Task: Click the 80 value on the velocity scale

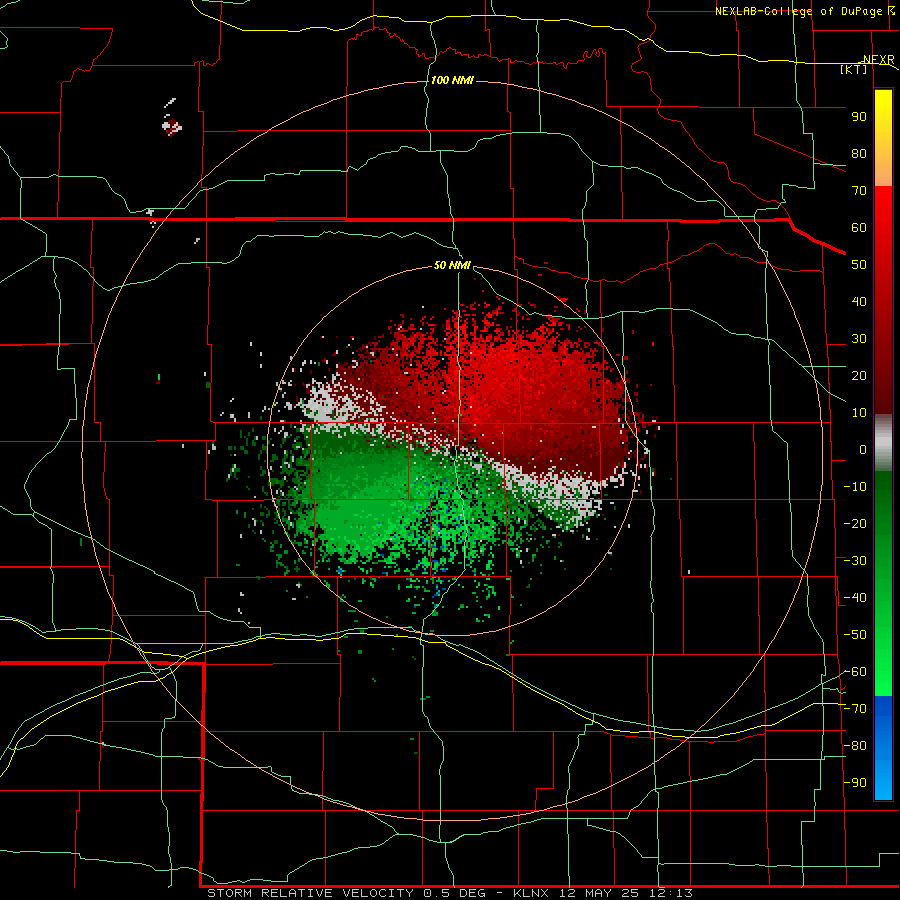Action: pos(859,154)
